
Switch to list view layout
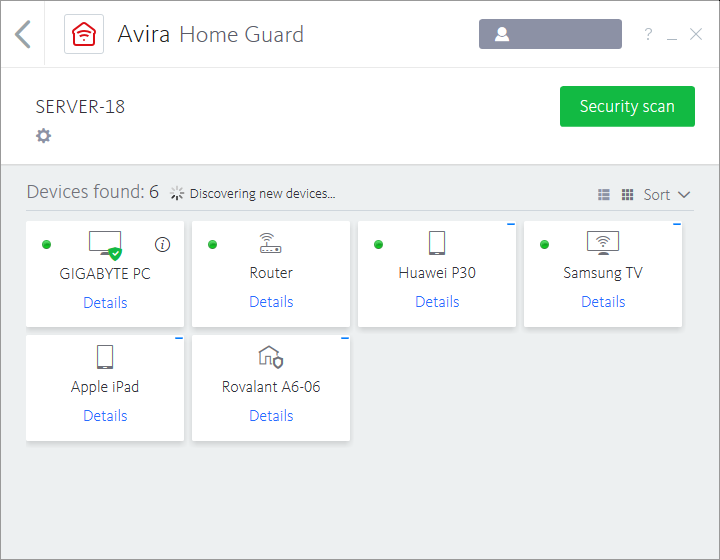(604, 195)
